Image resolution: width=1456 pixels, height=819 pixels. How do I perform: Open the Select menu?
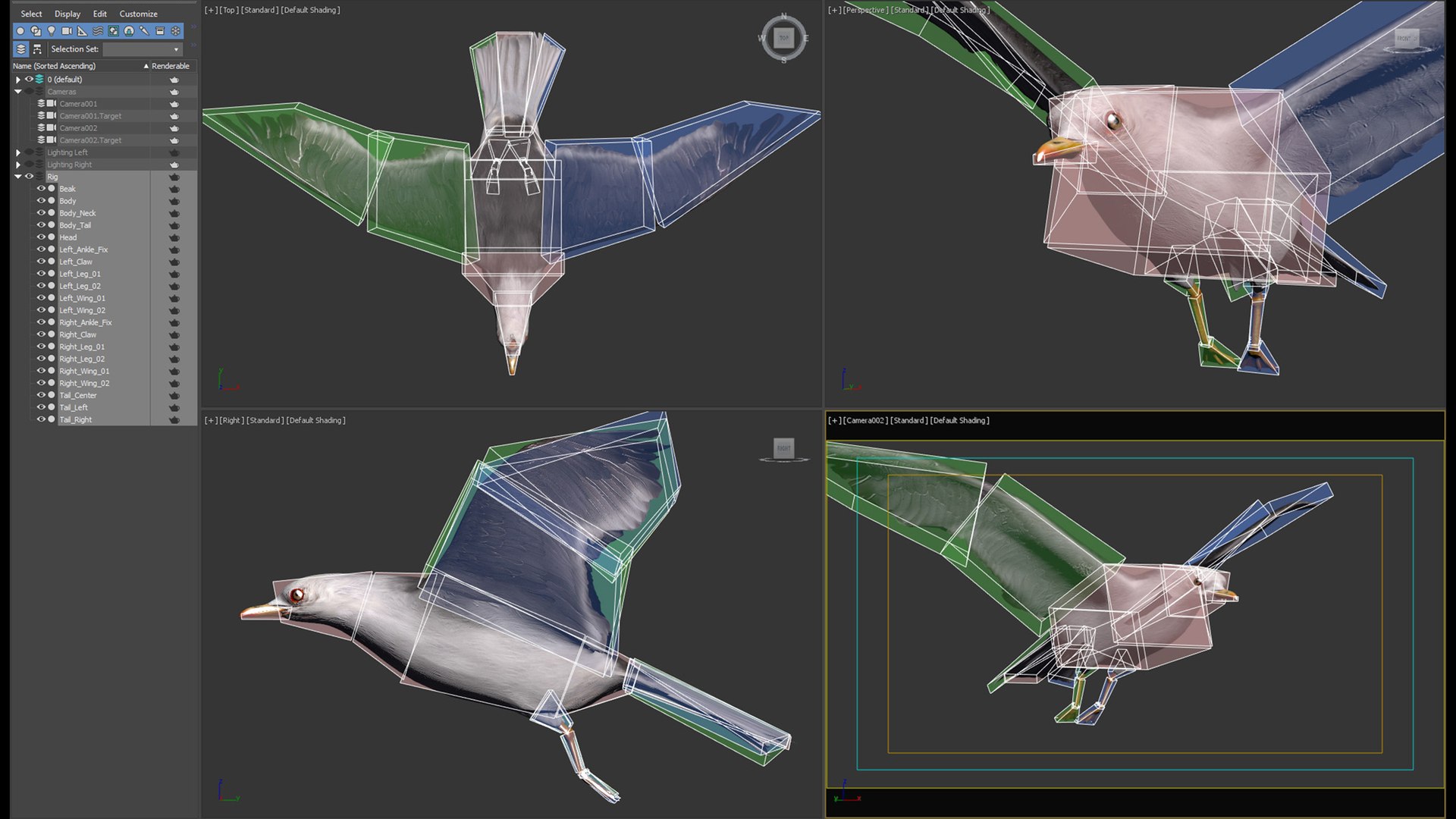click(x=31, y=14)
